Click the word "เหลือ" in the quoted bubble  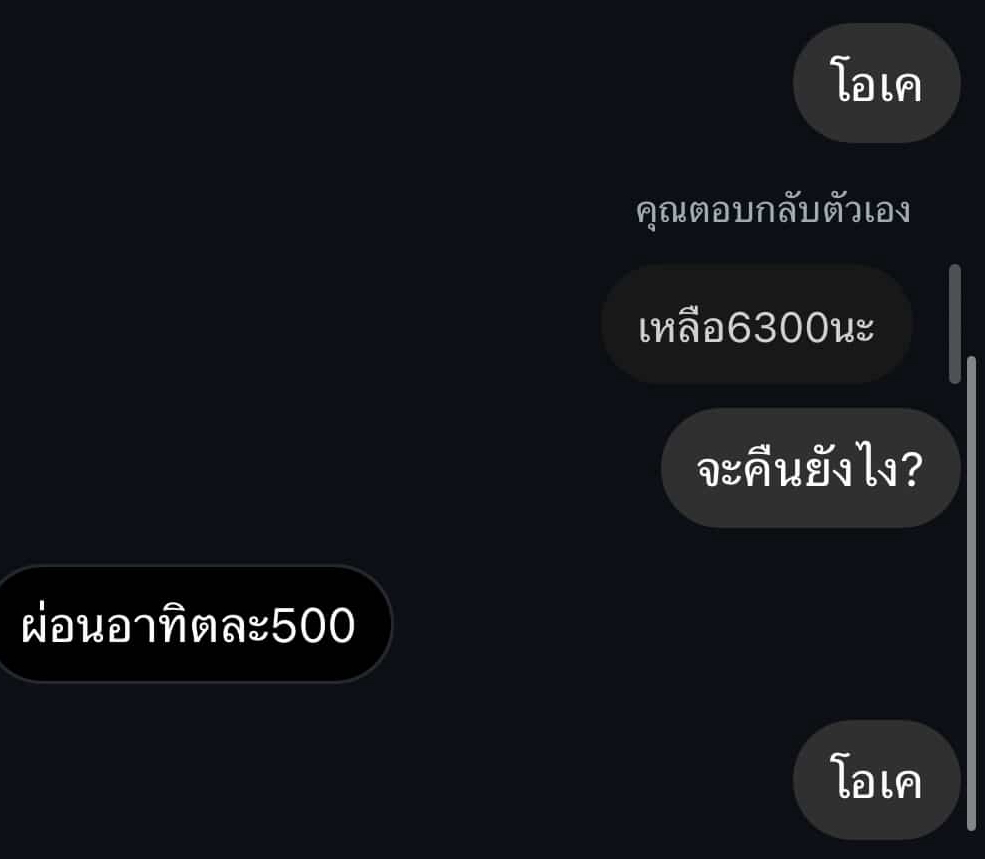pos(682,327)
